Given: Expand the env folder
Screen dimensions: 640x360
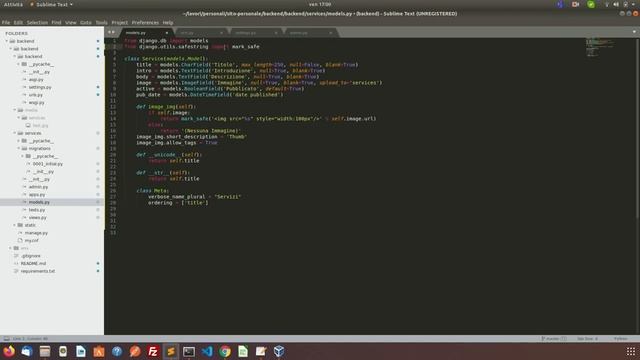Looking at the screenshot, I should [11, 248].
